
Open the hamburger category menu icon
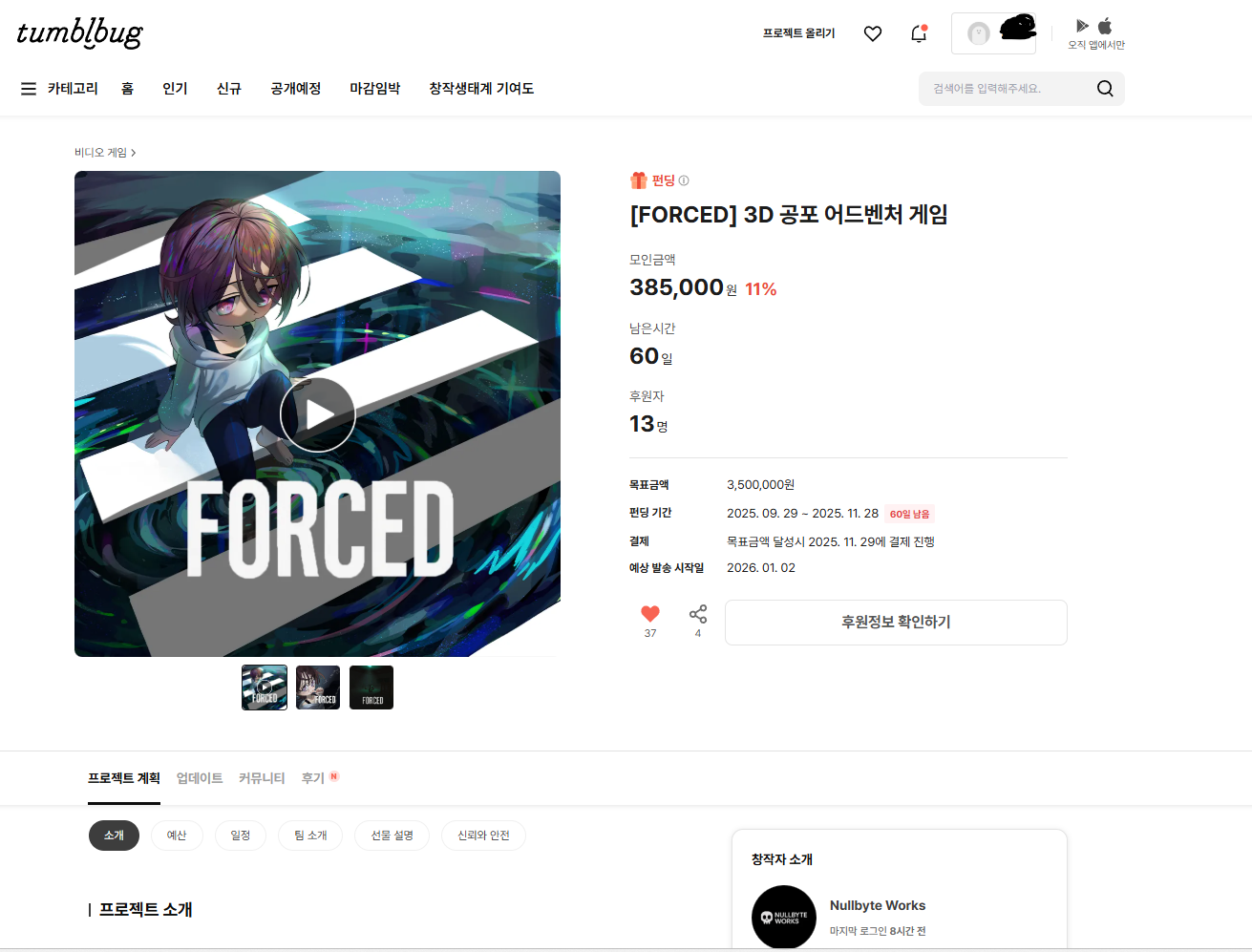point(29,89)
